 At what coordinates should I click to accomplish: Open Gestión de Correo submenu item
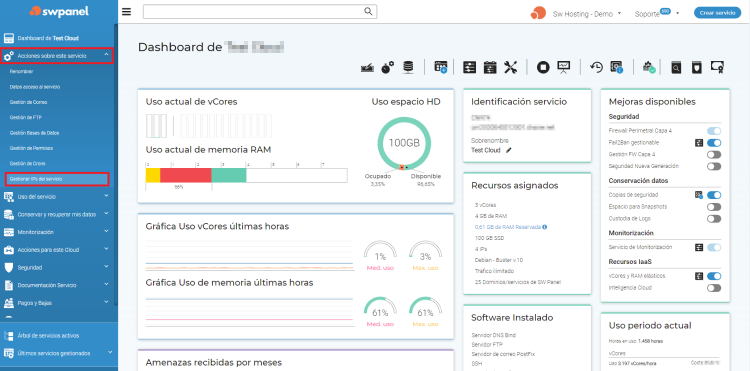pos(28,102)
